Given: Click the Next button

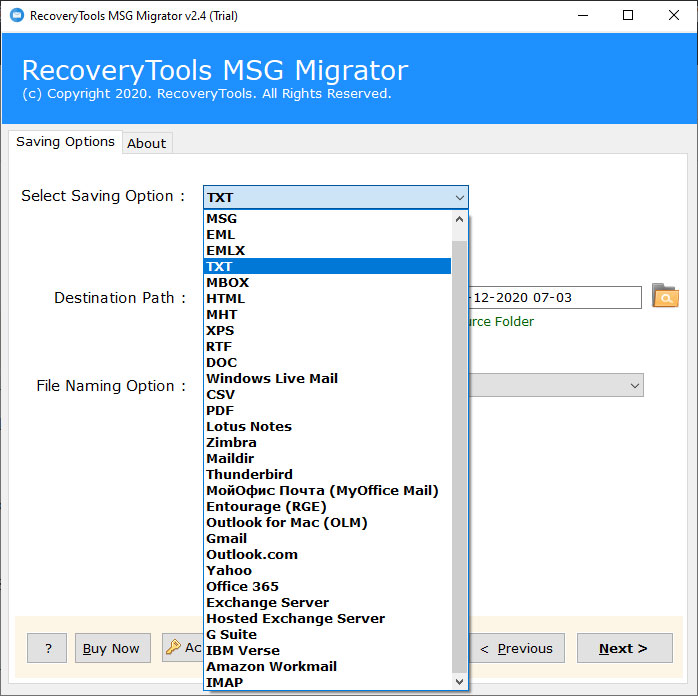Looking at the screenshot, I should pyautogui.click(x=625, y=648).
